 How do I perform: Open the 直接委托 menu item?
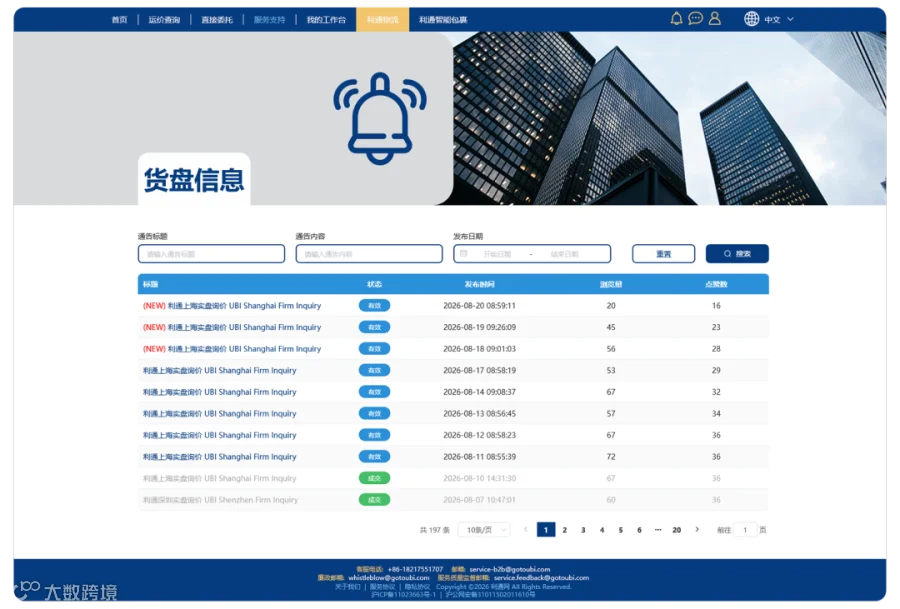(217, 20)
